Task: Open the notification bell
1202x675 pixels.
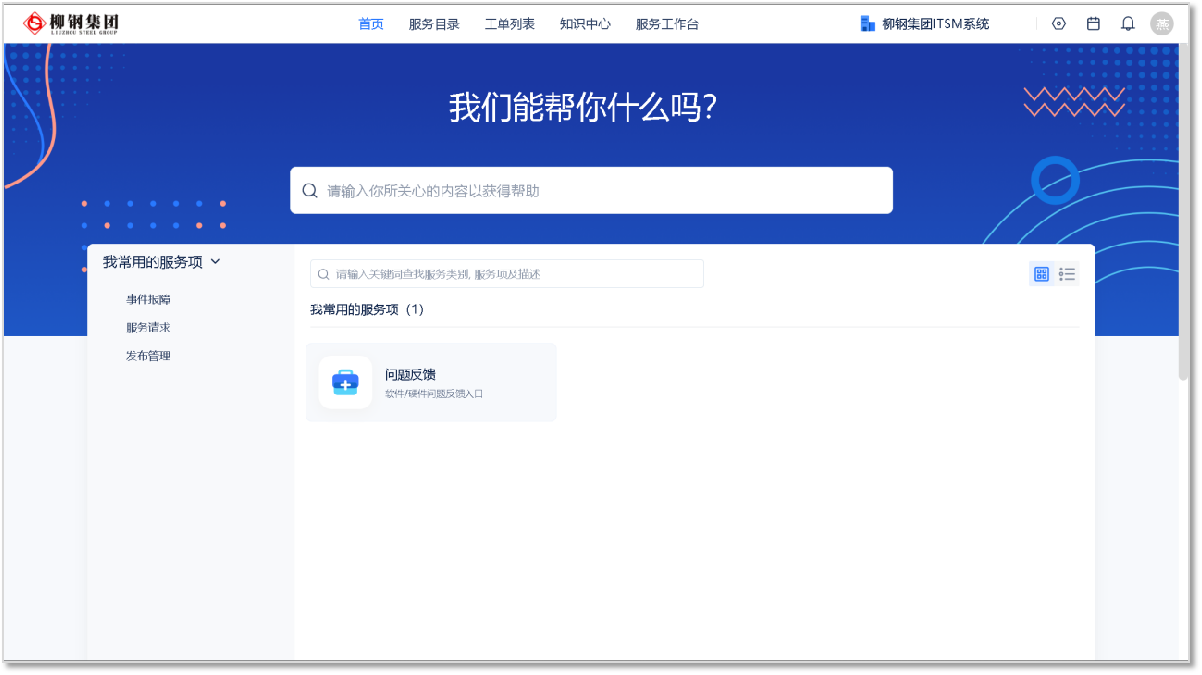Action: pyautogui.click(x=1127, y=24)
